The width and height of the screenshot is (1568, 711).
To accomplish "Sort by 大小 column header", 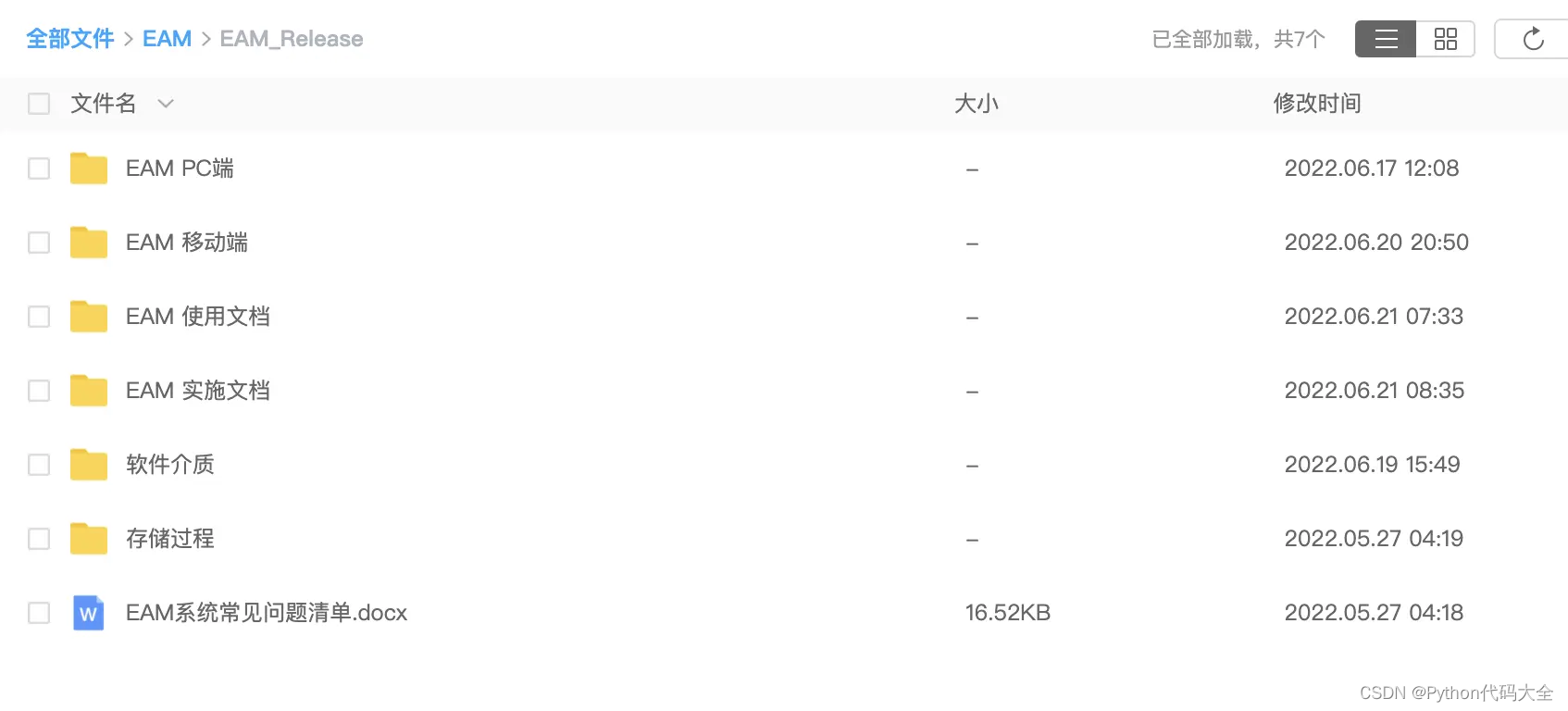I will pos(977,104).
